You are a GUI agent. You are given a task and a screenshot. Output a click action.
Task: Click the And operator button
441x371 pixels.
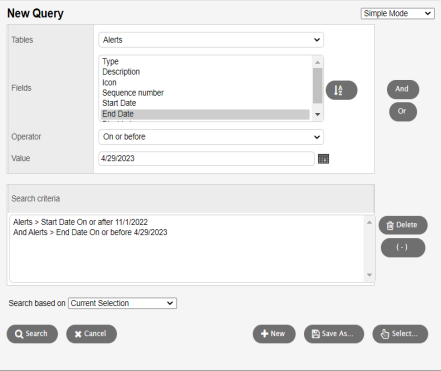pos(403,89)
